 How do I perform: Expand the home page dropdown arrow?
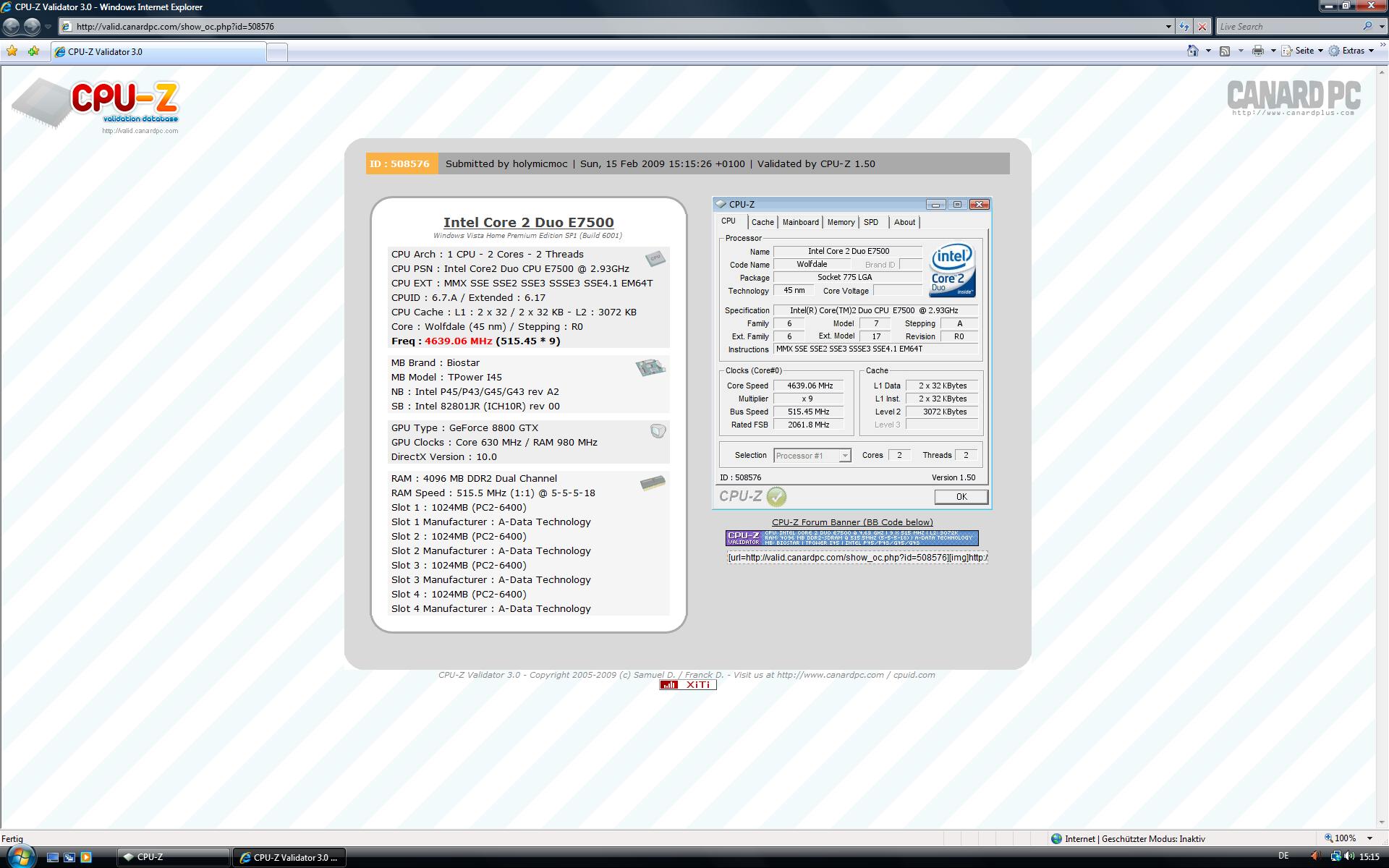1208,51
